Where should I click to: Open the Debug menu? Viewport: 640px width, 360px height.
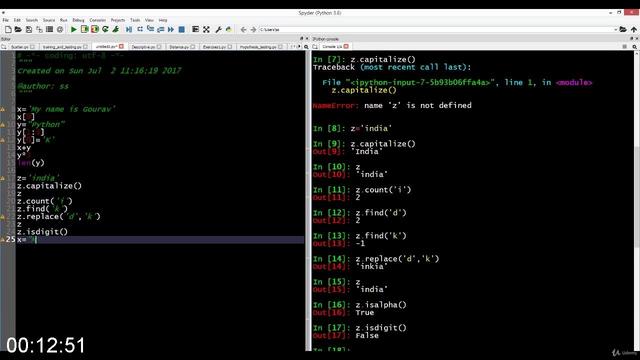(x=78, y=20)
